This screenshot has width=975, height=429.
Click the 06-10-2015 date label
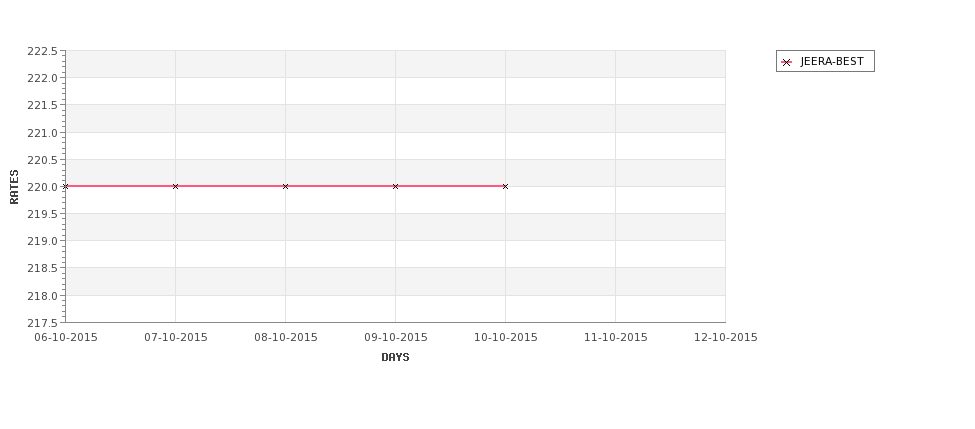coord(66,337)
